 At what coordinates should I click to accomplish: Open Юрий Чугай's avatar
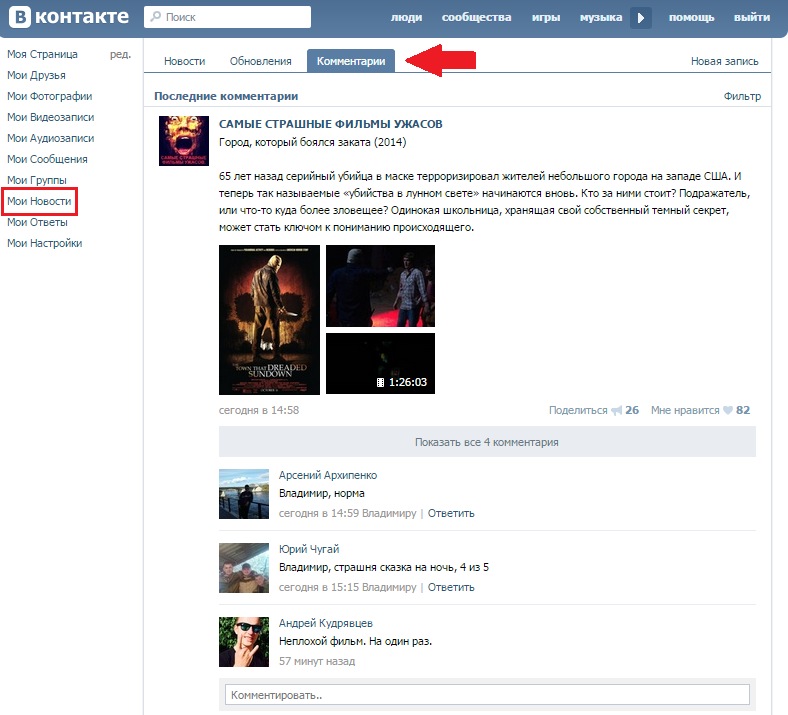[x=244, y=568]
